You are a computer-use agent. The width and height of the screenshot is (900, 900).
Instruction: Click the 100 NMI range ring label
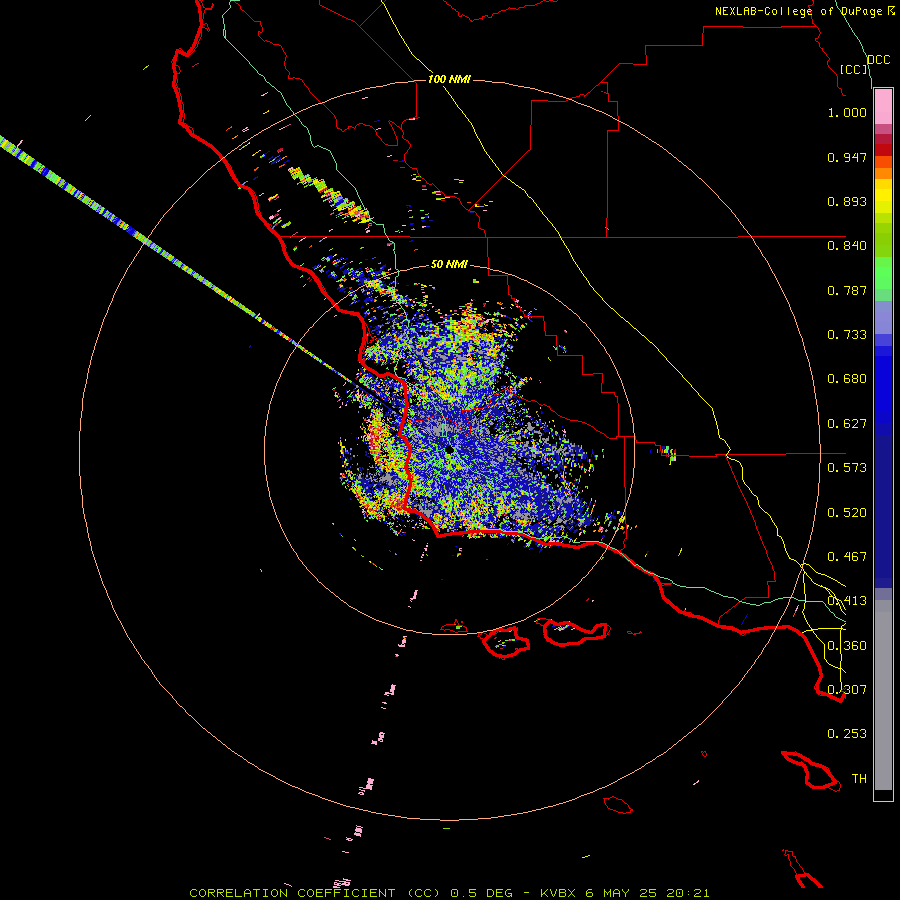tap(449, 79)
